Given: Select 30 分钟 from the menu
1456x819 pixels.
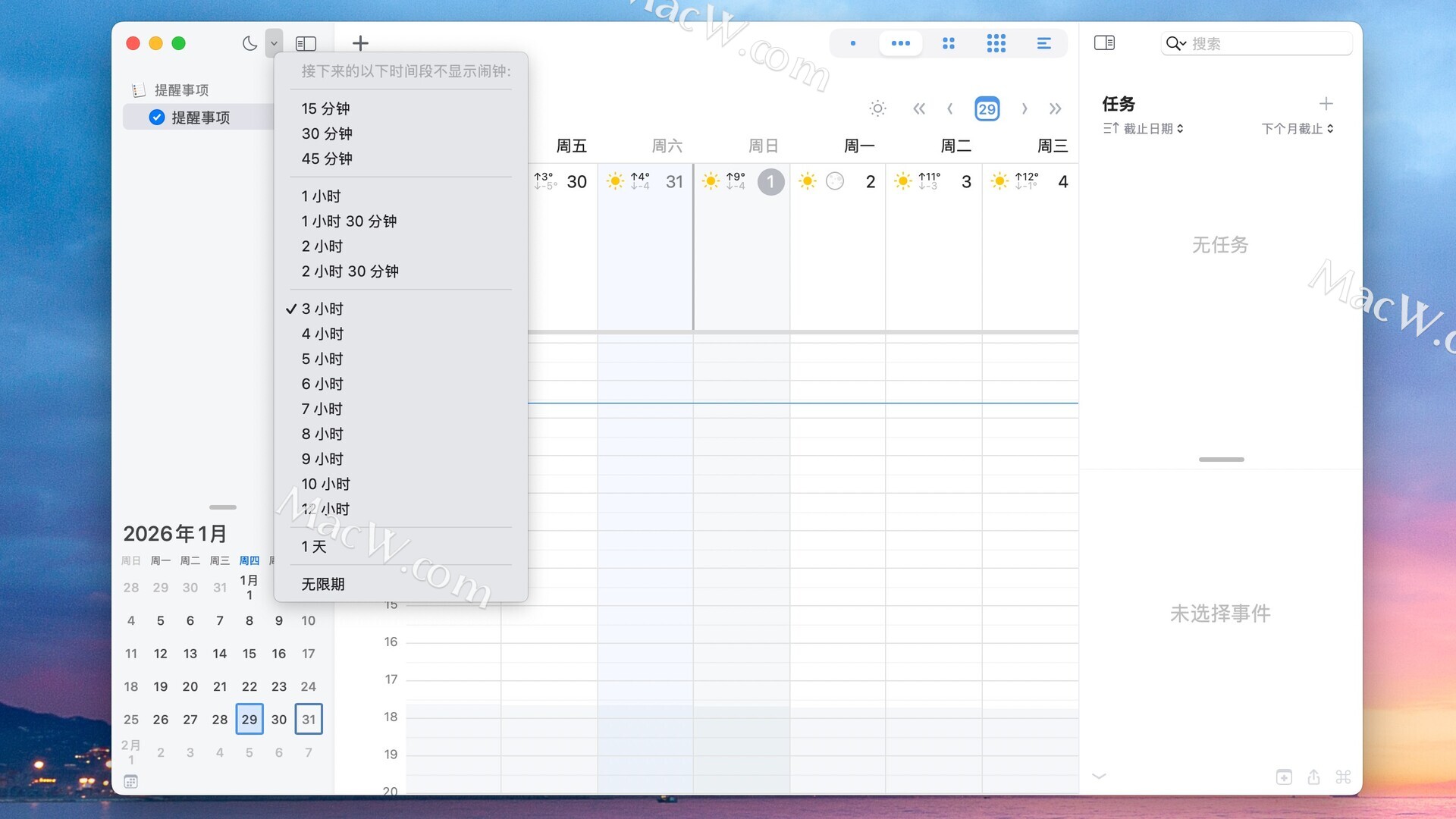Looking at the screenshot, I should (327, 133).
